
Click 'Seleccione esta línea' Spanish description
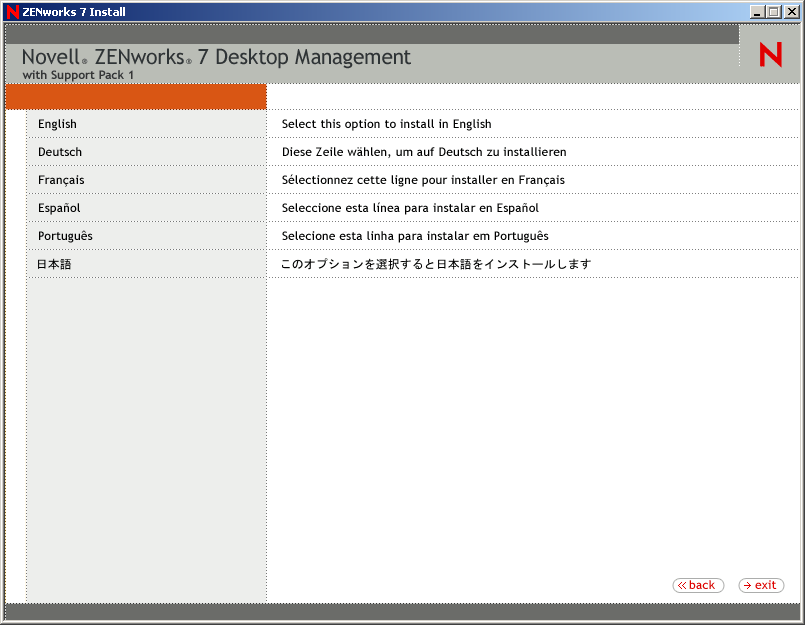coord(410,208)
